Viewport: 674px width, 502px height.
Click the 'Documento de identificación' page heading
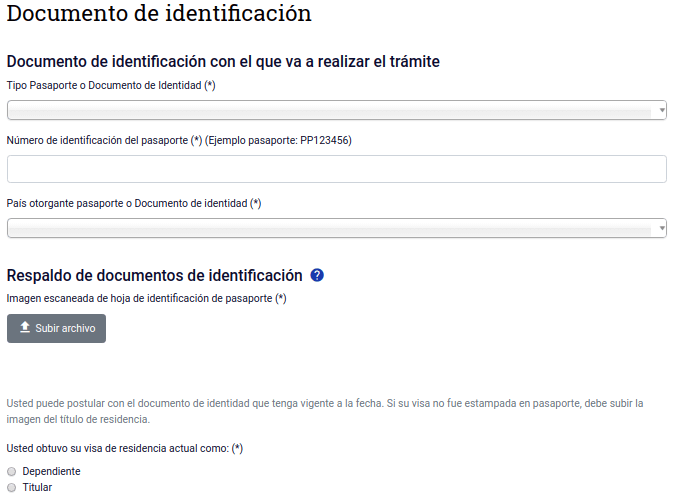pos(159,13)
